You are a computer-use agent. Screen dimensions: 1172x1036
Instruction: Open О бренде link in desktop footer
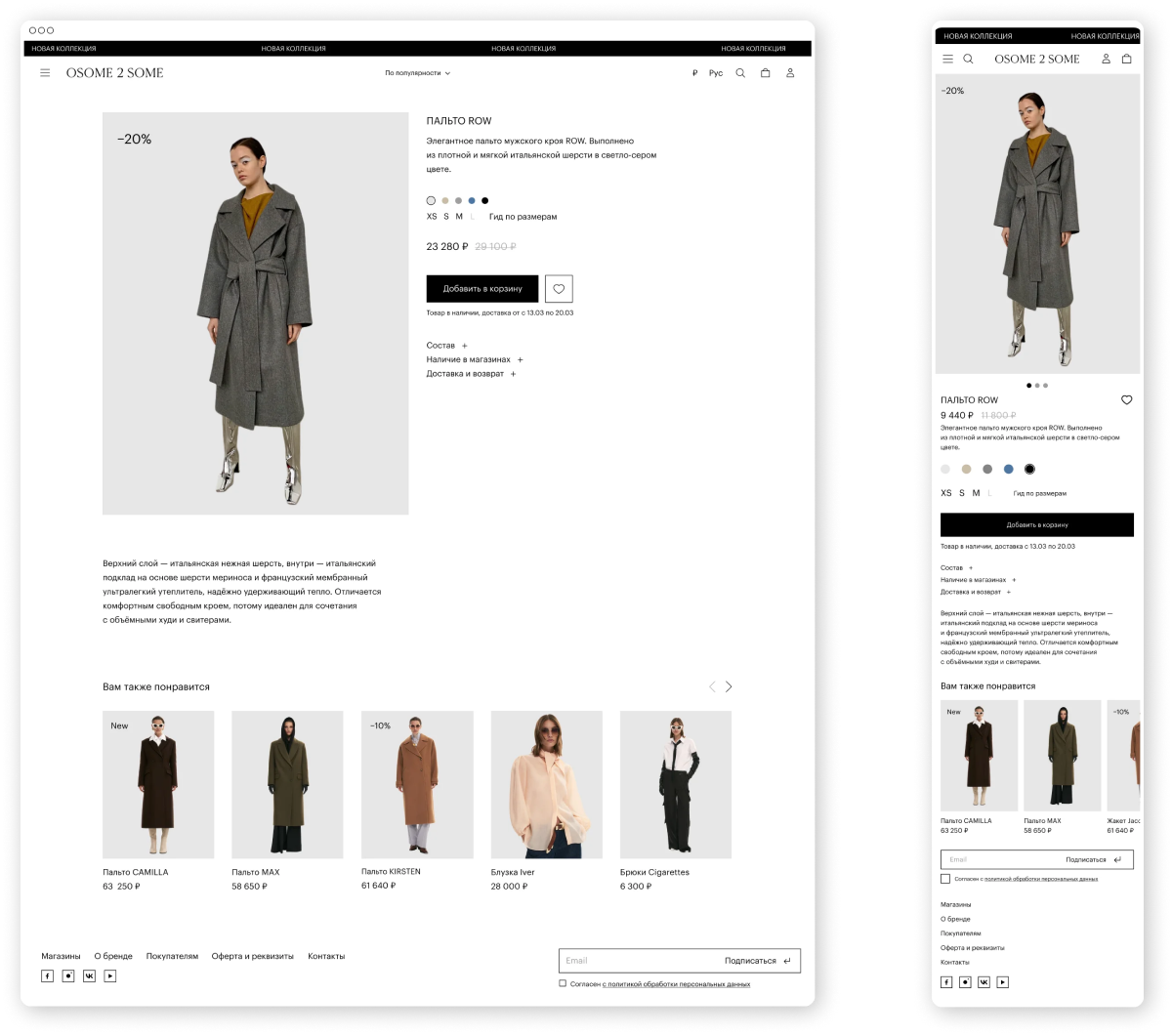pos(113,957)
